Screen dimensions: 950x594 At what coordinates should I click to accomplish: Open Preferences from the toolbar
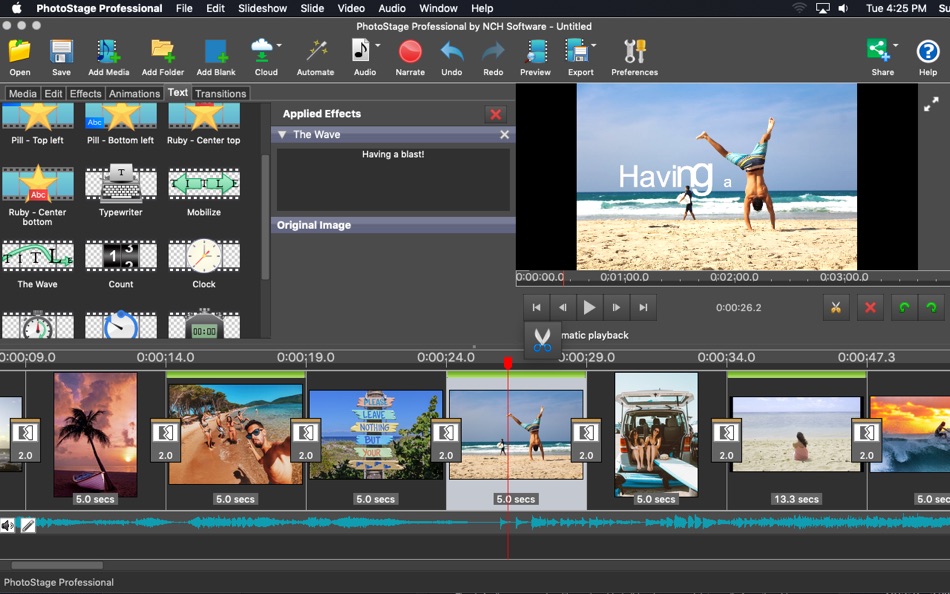[634, 50]
